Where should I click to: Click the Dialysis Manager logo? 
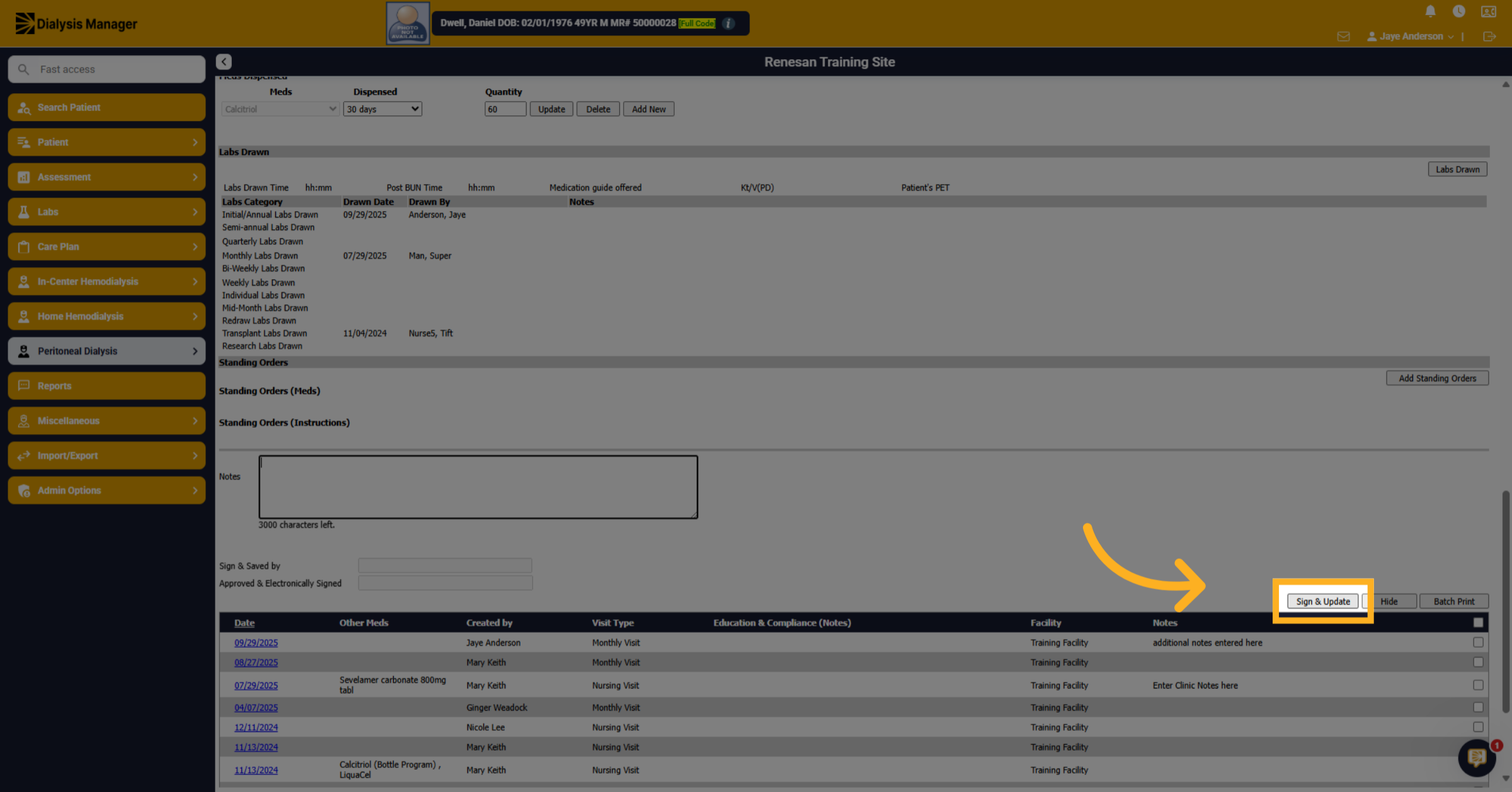(76, 24)
